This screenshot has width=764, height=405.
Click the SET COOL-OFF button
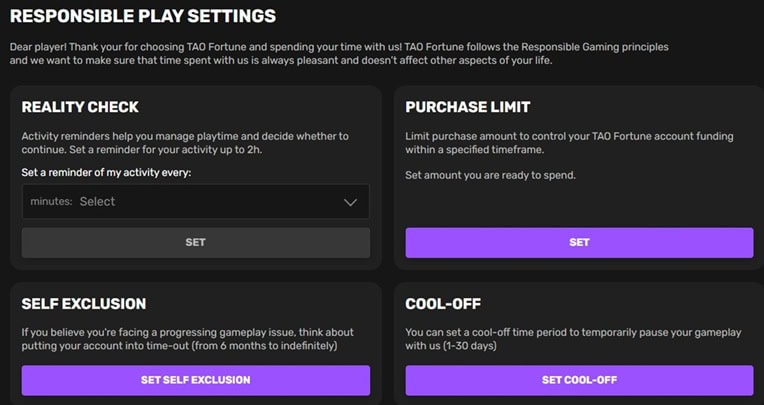(x=579, y=380)
